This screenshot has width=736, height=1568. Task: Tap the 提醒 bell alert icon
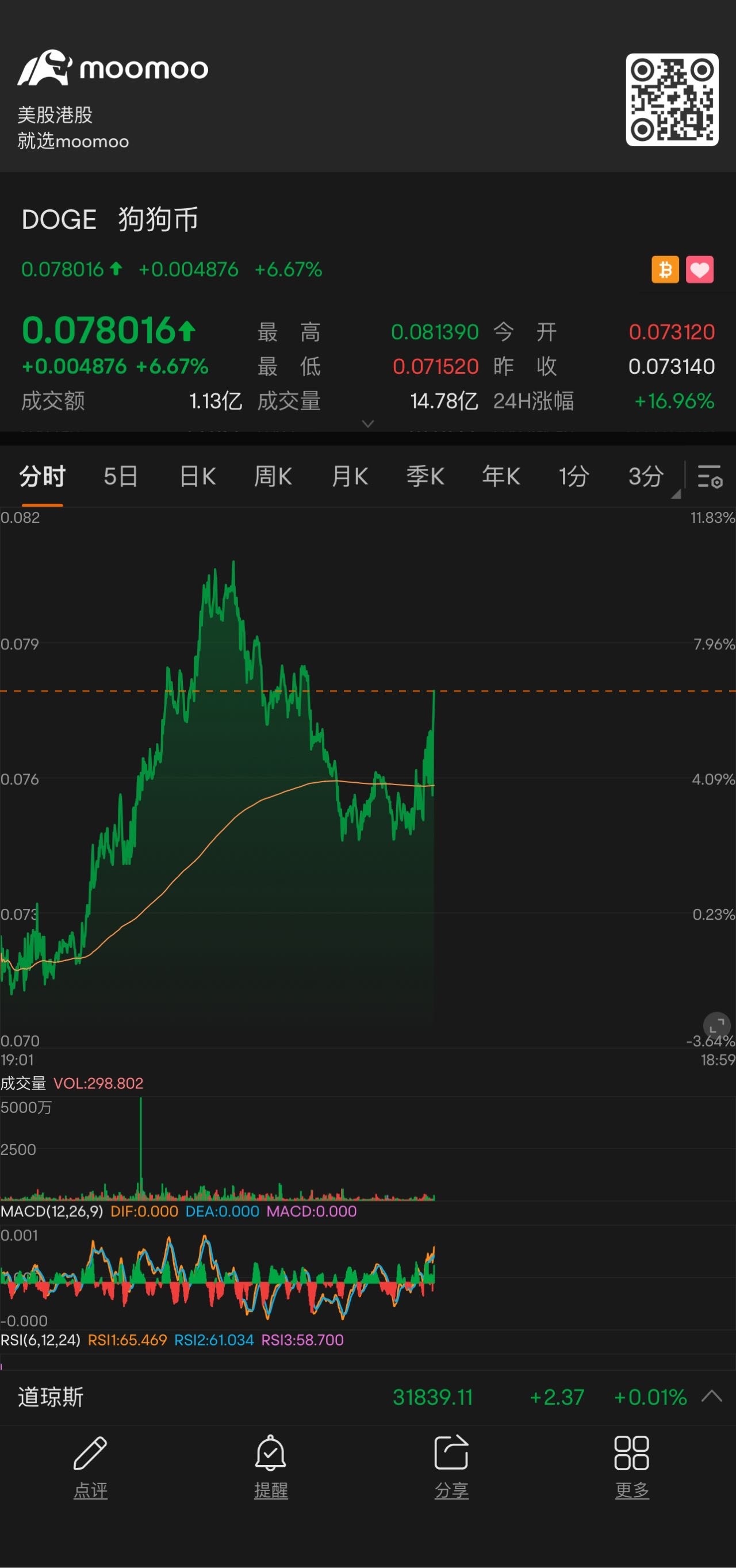(271, 1454)
